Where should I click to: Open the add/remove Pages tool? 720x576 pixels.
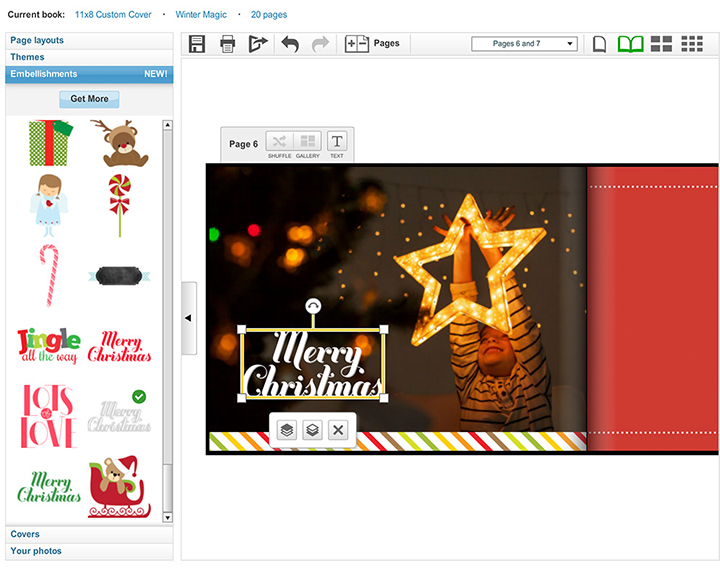[372, 44]
